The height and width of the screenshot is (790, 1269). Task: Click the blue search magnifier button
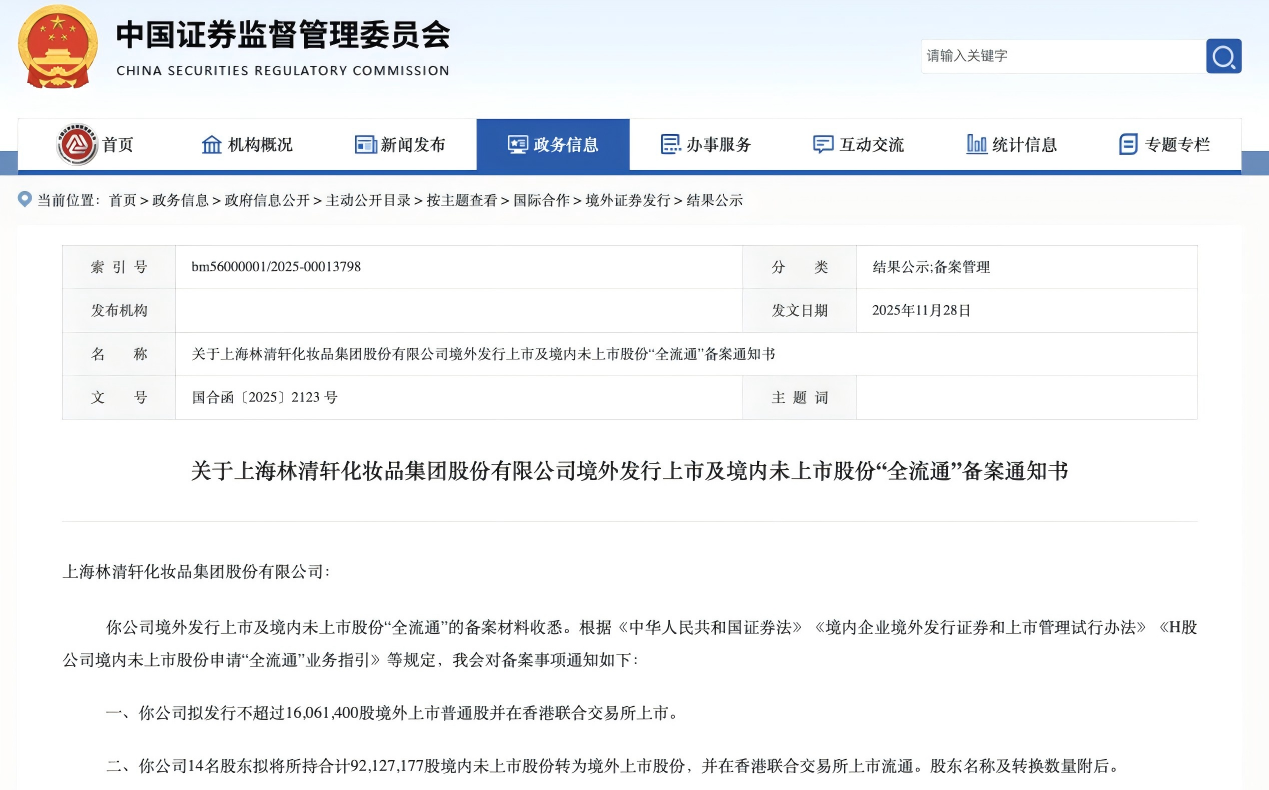point(1223,56)
